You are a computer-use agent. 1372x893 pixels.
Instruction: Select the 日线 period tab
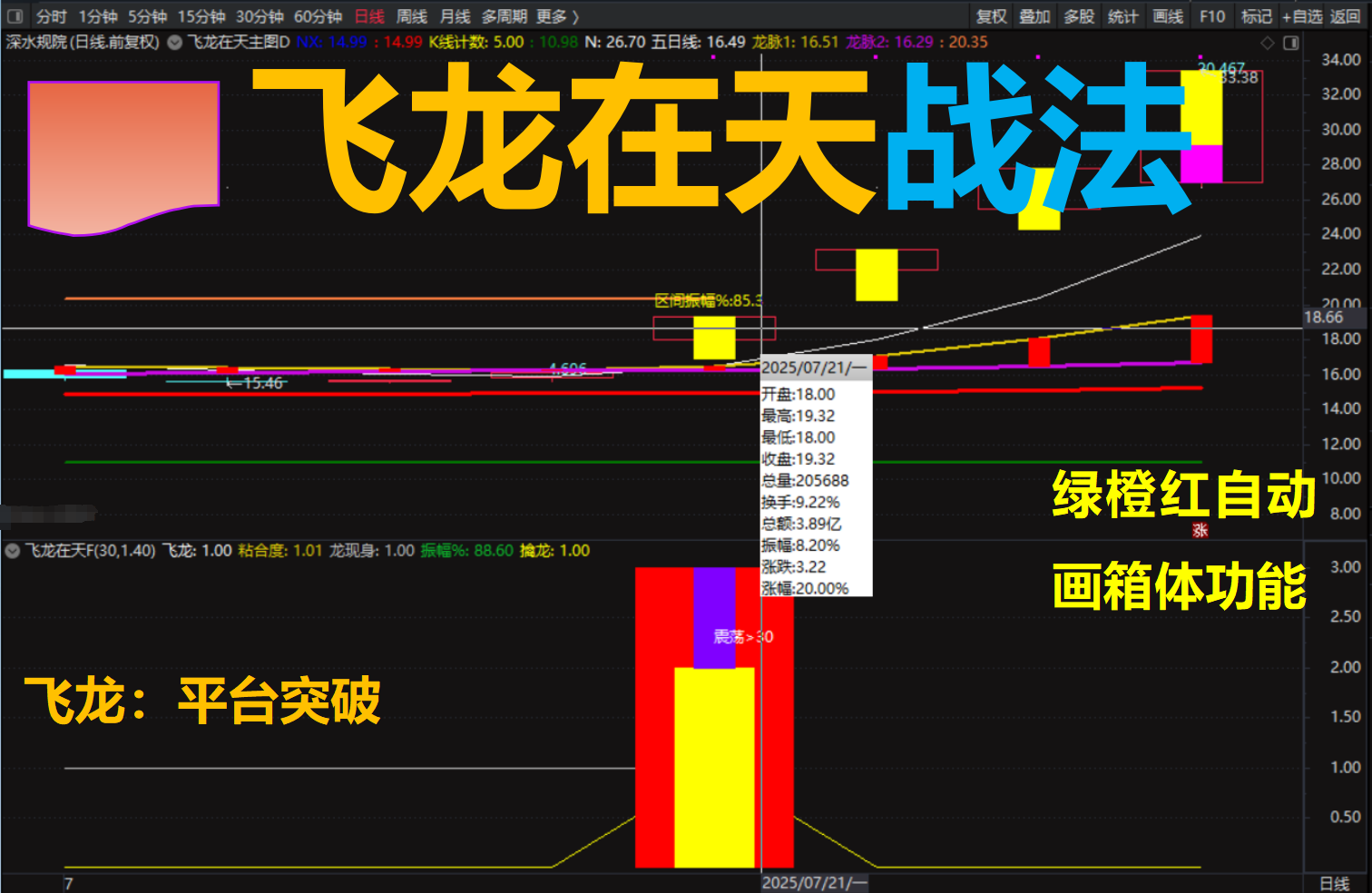point(368,16)
